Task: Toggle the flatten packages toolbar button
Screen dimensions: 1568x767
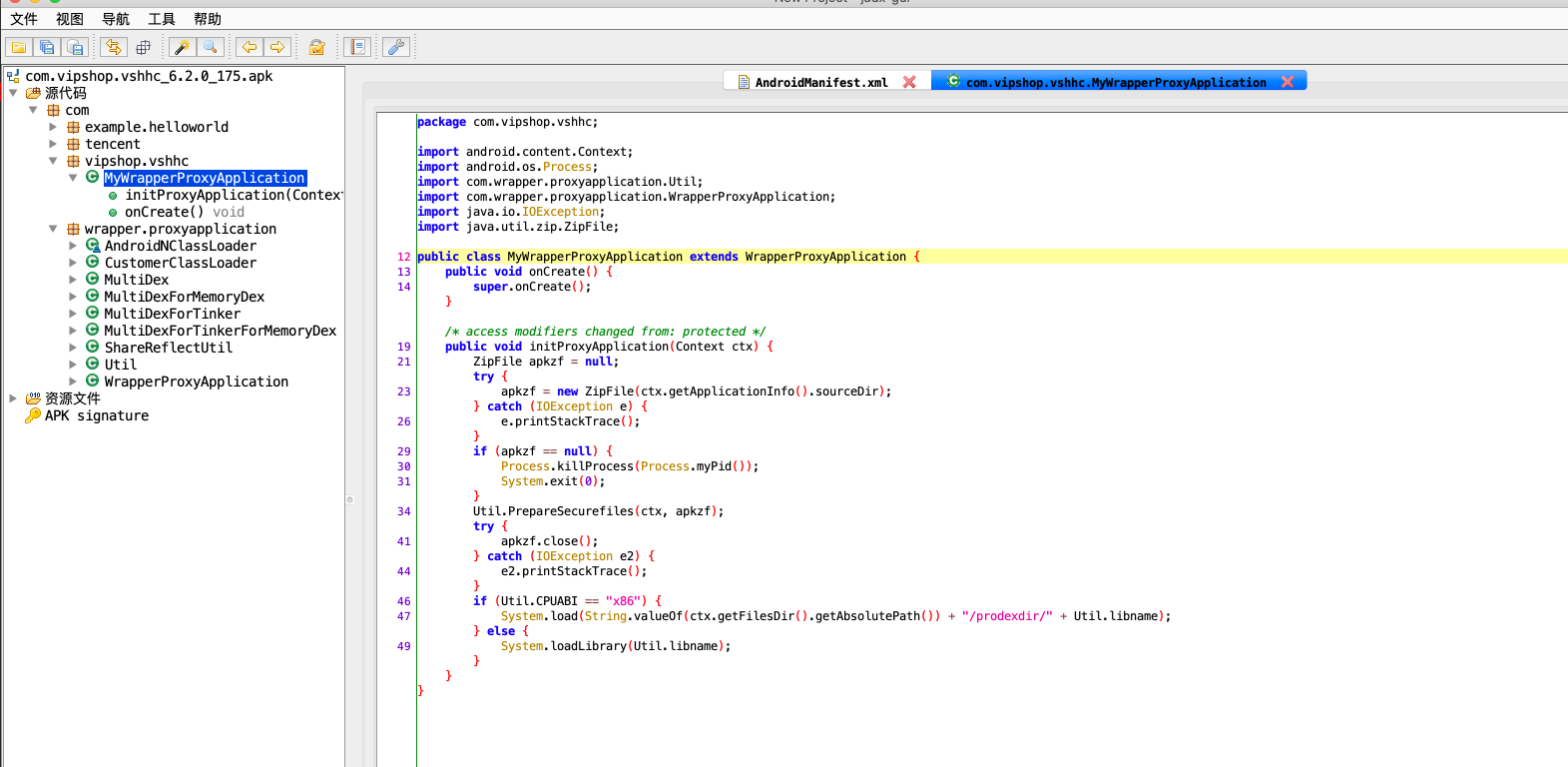Action: point(143,47)
